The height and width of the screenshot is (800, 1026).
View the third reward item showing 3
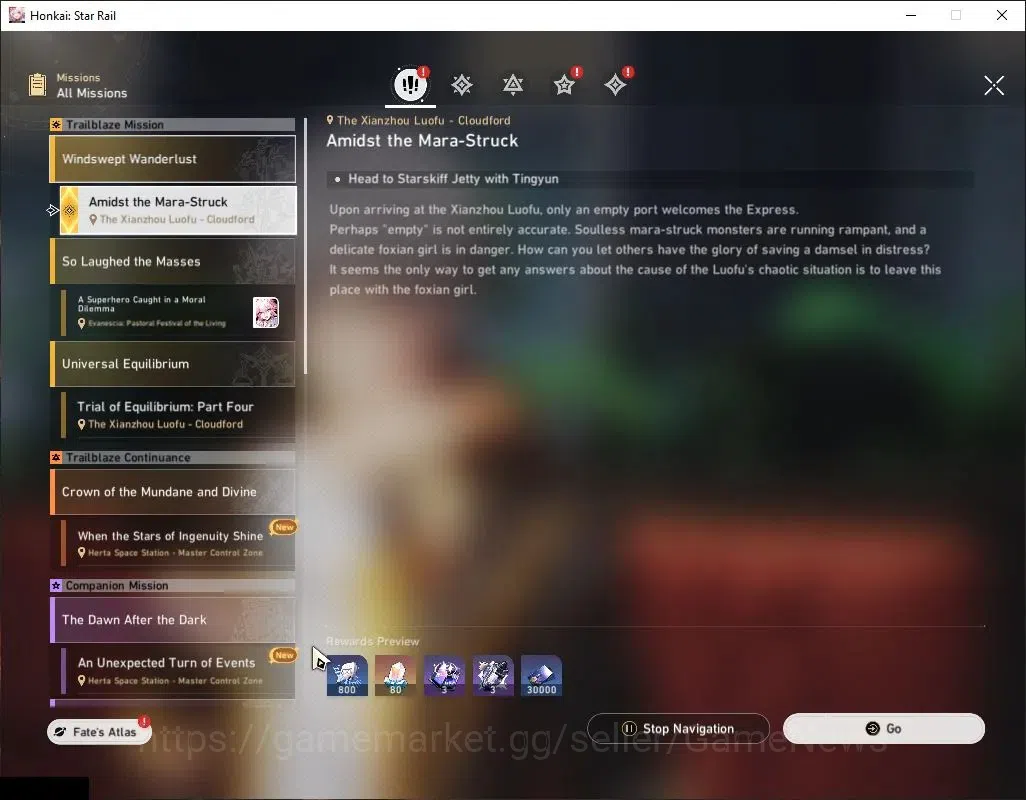coord(444,676)
